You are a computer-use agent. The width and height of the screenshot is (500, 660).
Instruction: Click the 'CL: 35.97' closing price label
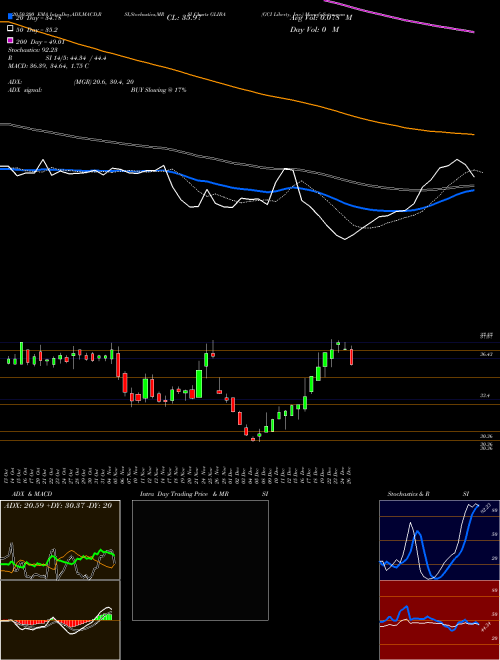[x=184, y=18]
